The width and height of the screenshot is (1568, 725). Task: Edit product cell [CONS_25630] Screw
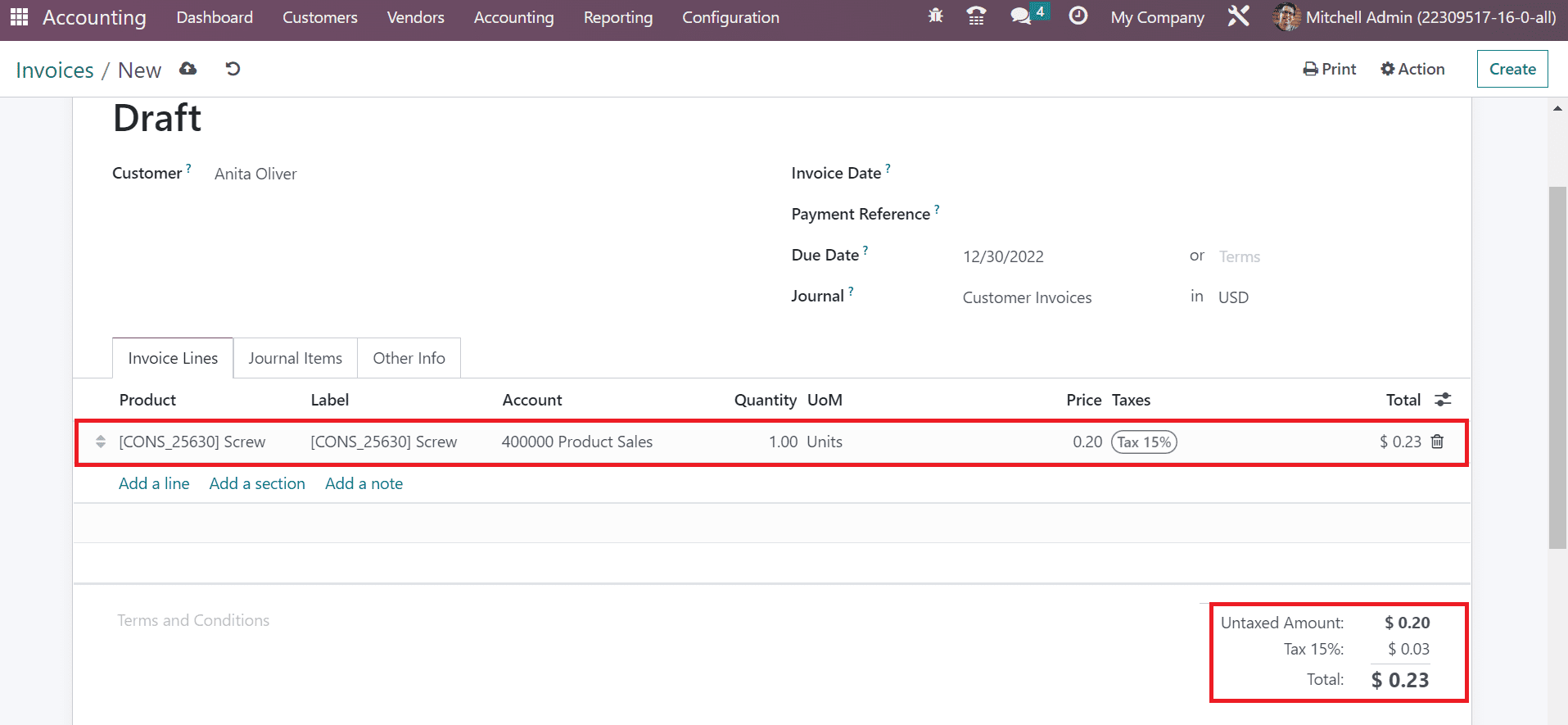[192, 442]
